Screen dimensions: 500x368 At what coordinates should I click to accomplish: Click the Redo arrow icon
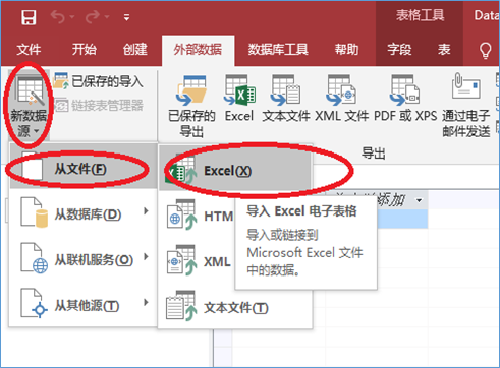tap(93, 16)
